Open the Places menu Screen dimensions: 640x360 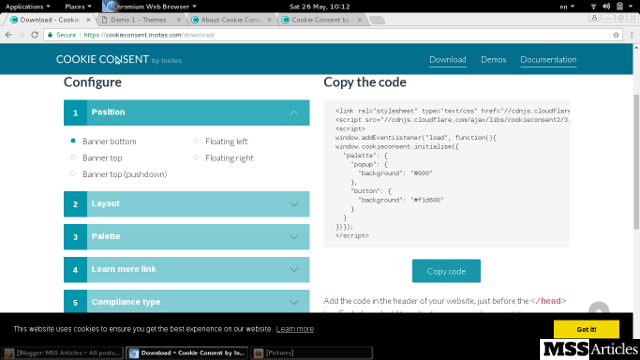[78, 6]
